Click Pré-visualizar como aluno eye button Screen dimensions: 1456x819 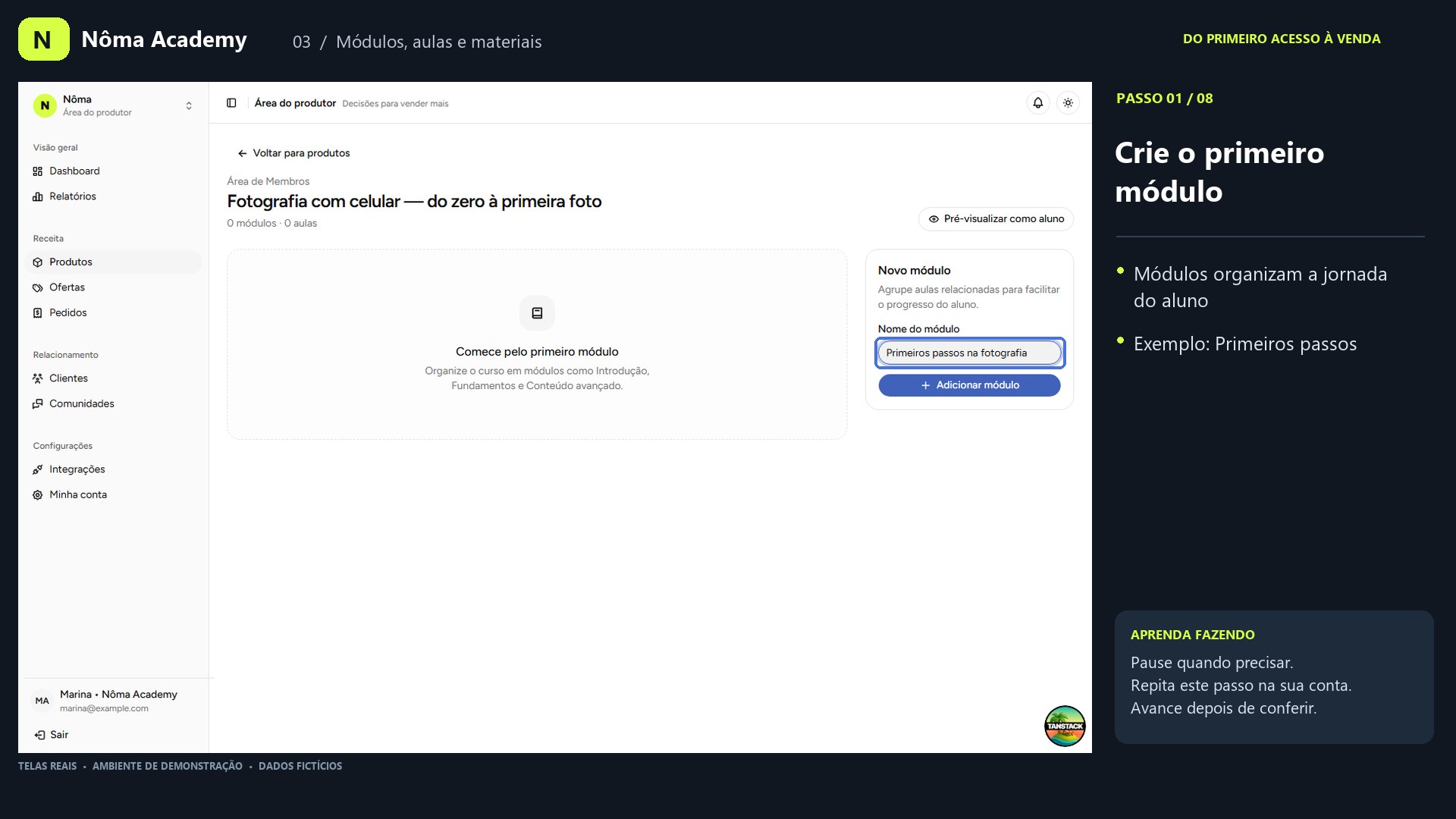point(996,219)
